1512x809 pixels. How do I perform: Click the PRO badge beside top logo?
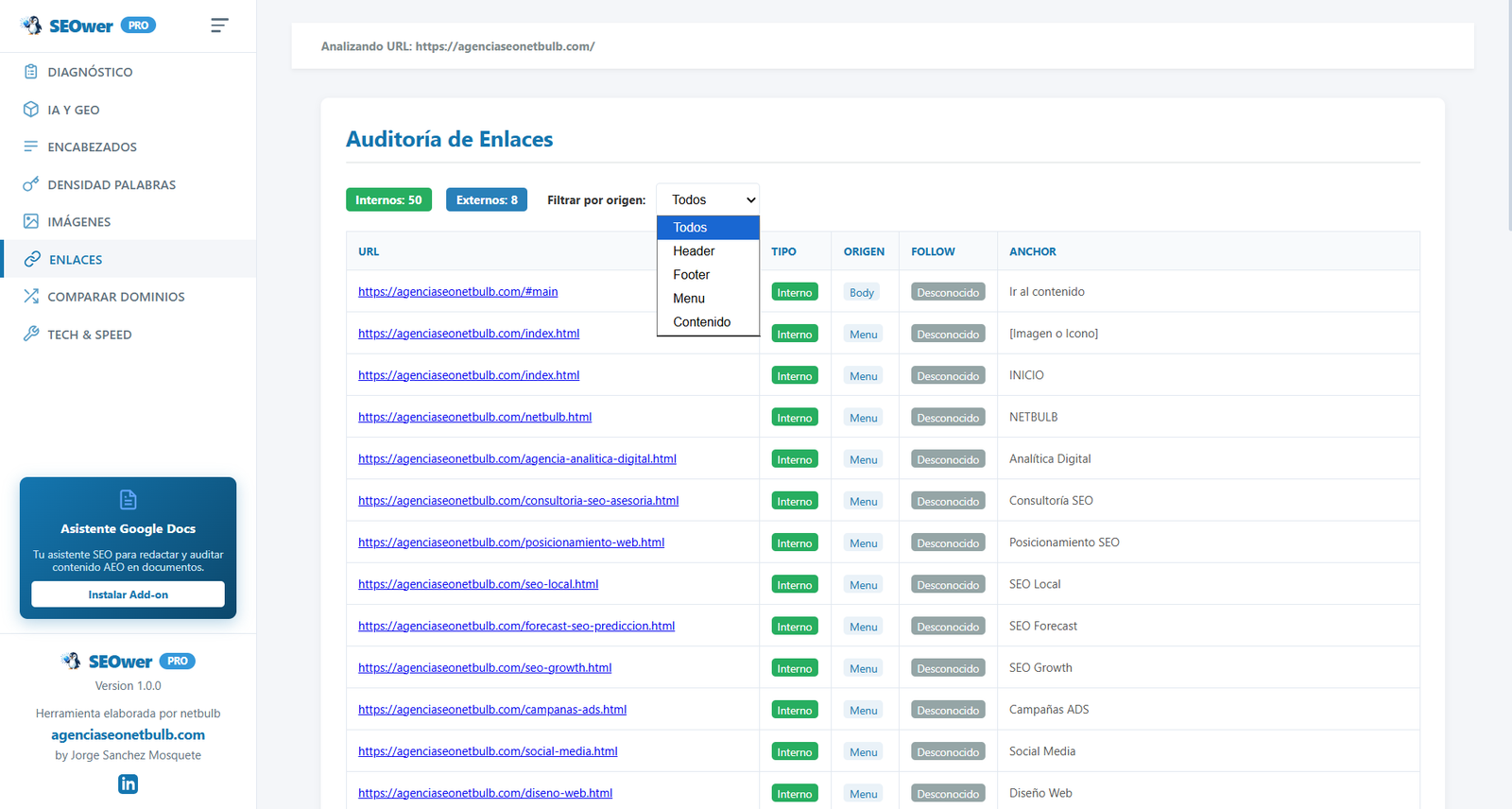(139, 26)
